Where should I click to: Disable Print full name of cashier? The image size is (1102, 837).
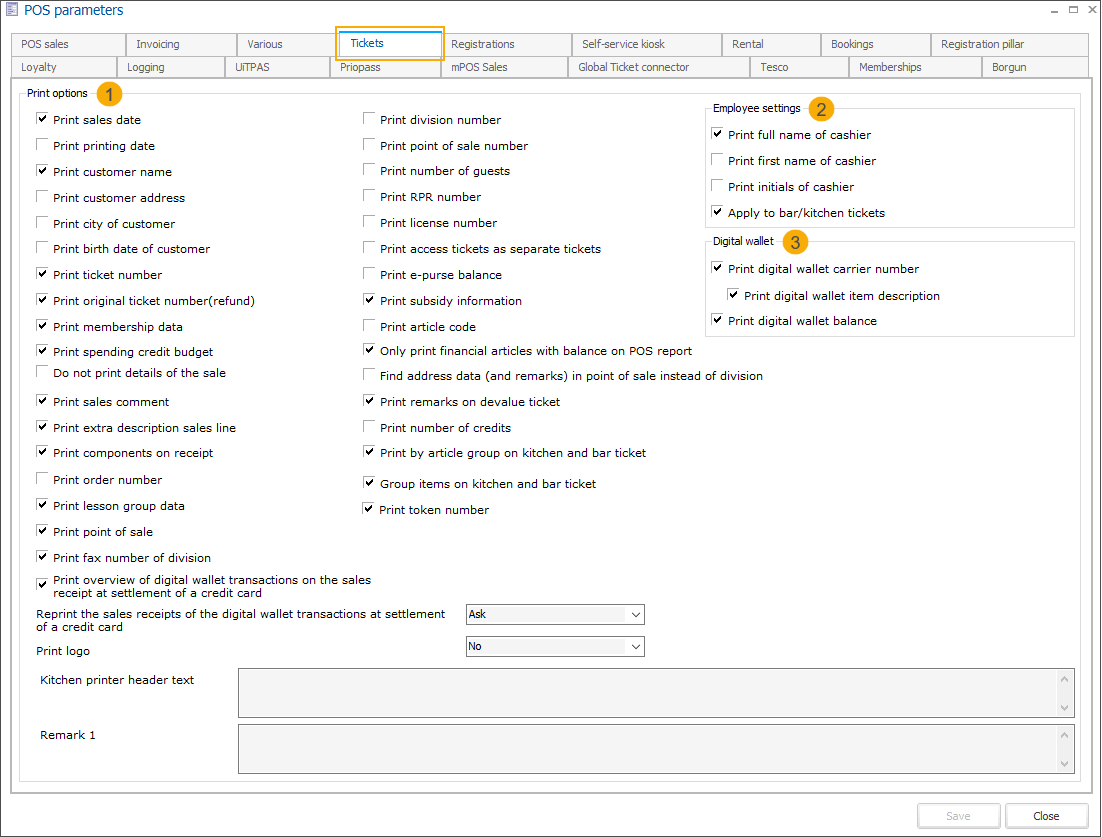click(717, 134)
